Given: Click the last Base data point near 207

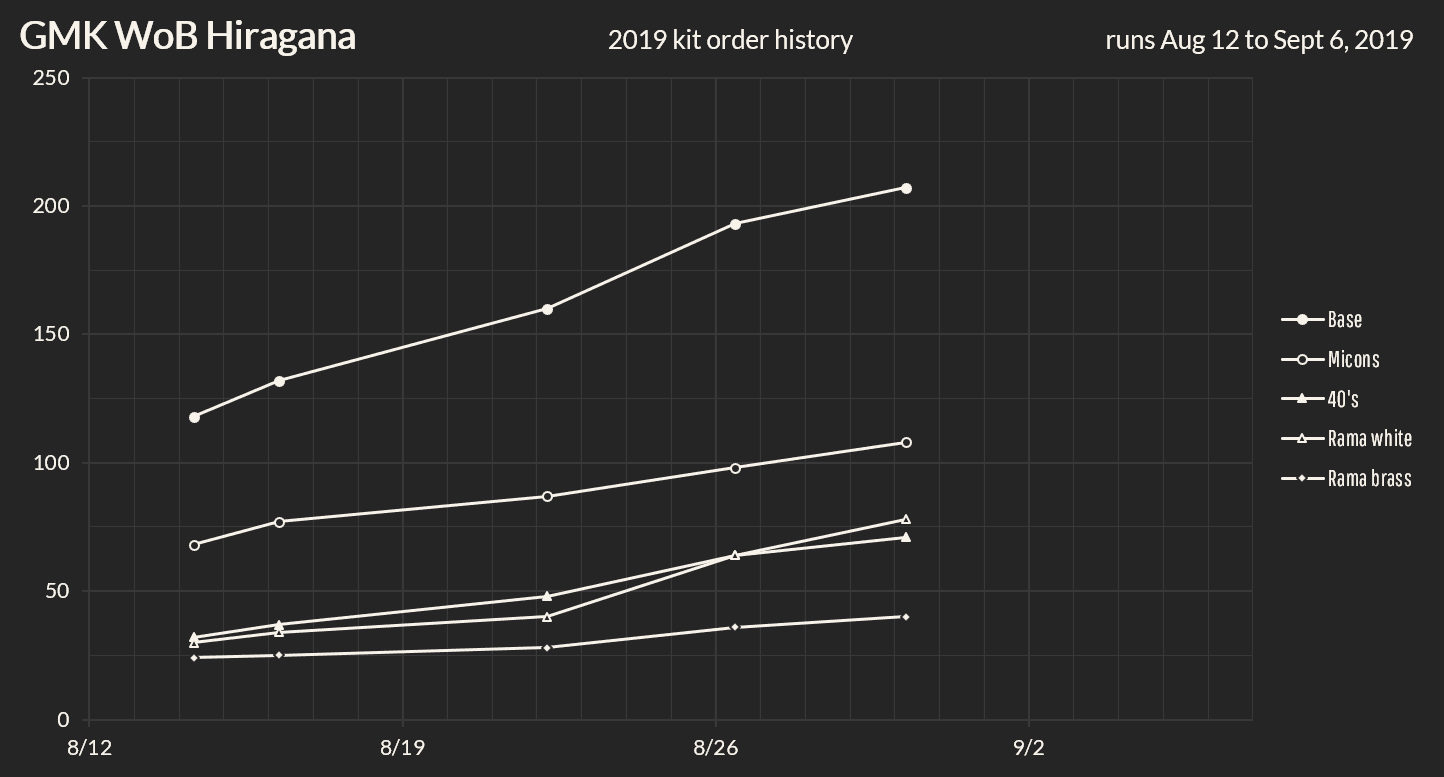Looking at the screenshot, I should pos(906,188).
